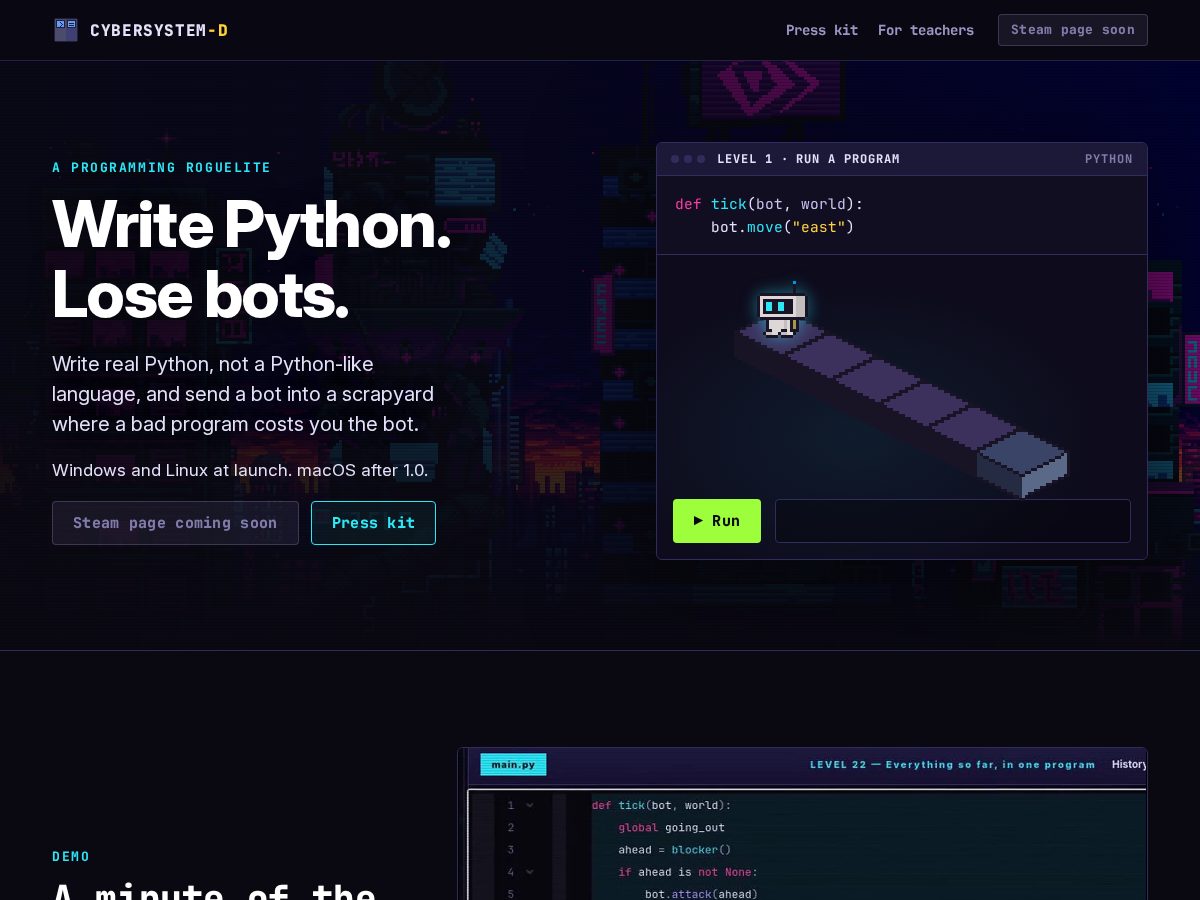Collapse the fold chevron on line 4
This screenshot has height=900, width=1200.
[530, 872]
